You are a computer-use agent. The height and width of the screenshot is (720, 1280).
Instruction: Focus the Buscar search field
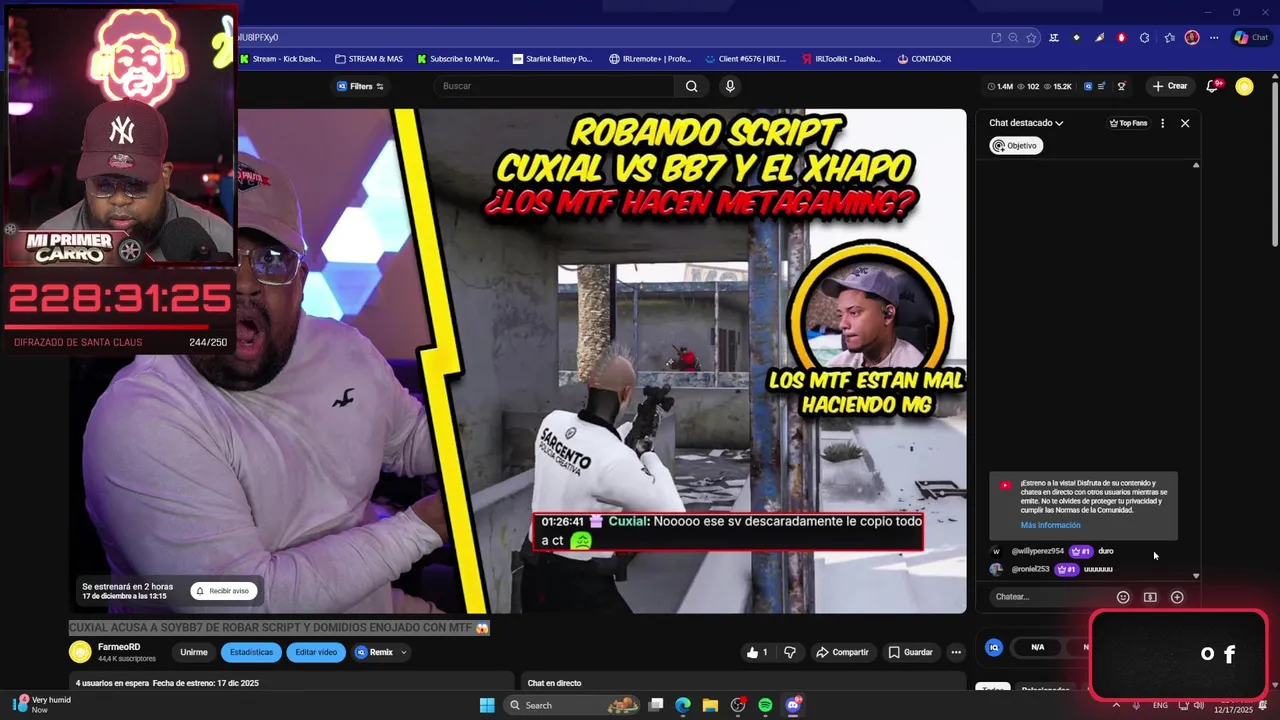555,86
